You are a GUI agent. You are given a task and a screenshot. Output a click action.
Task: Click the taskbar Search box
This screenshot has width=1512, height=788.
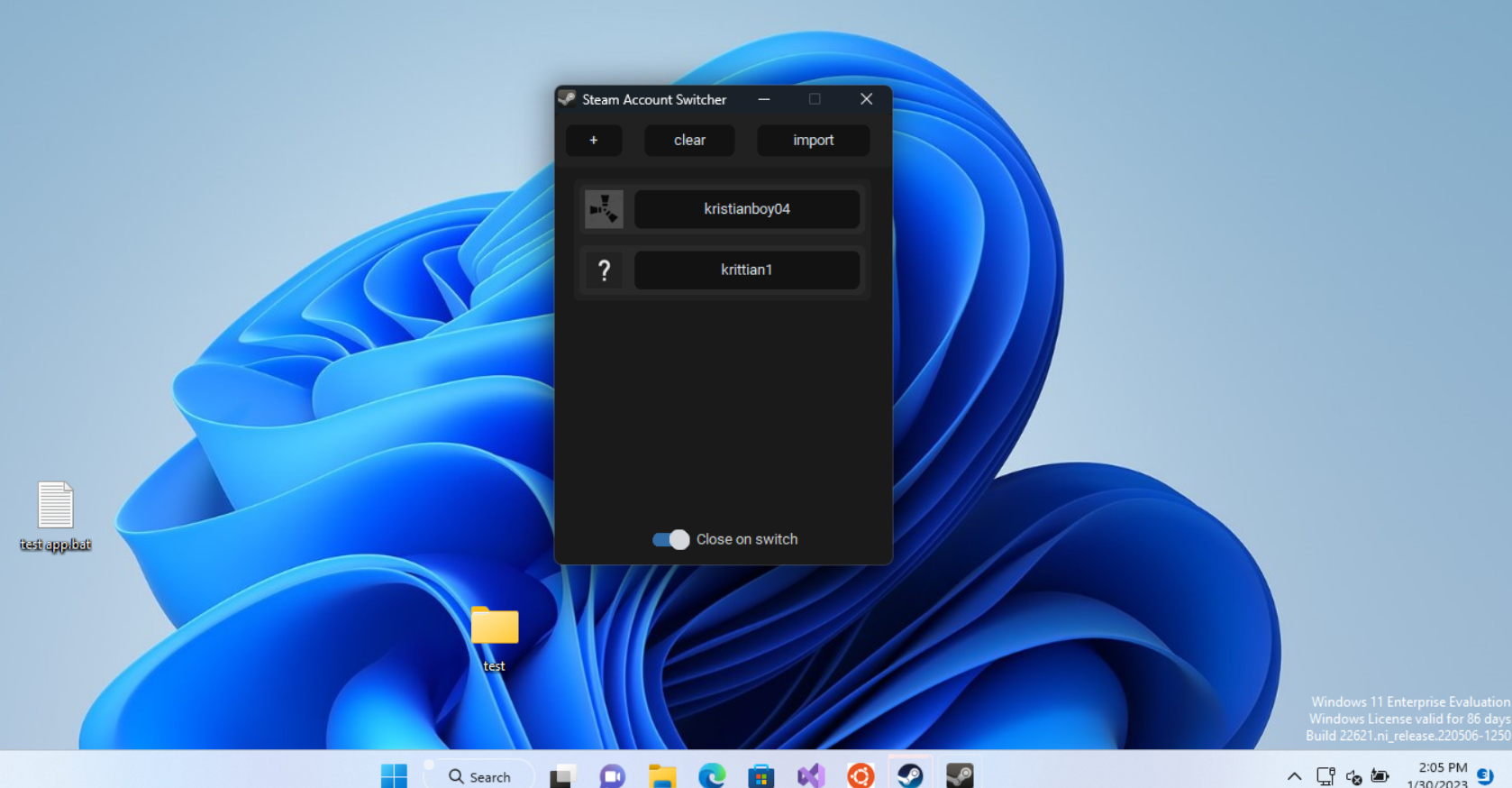coord(479,776)
